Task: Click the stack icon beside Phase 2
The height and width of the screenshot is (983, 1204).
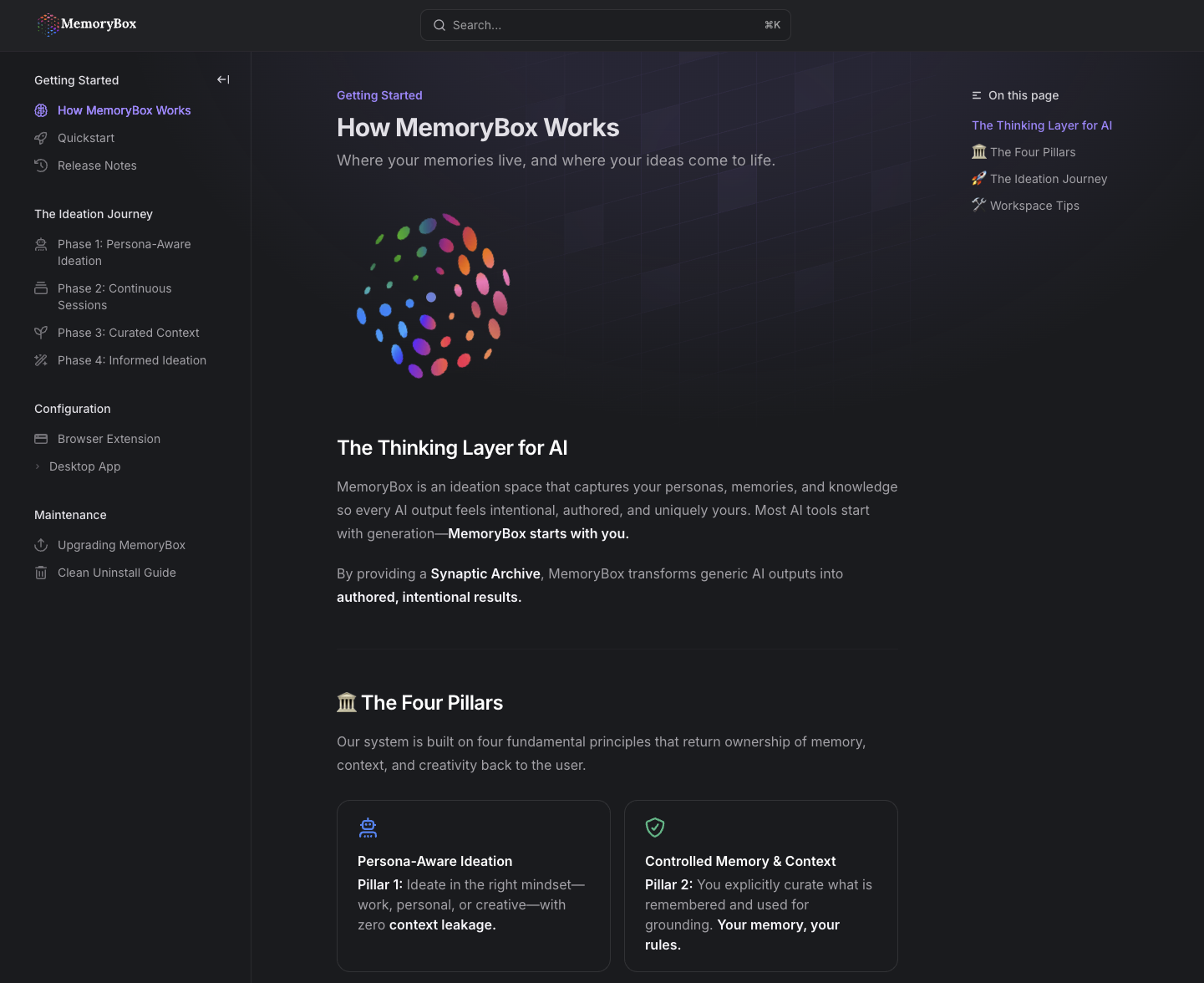Action: point(41,288)
